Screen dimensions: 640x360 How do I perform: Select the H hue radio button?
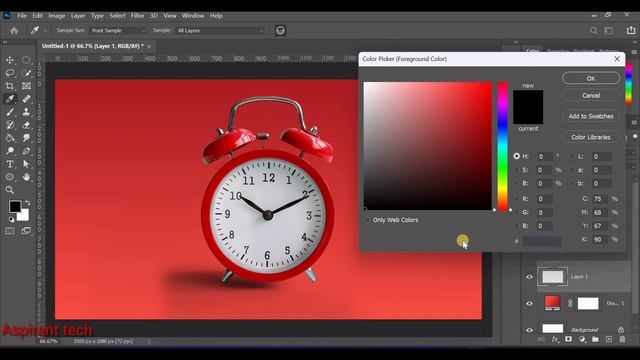[517, 156]
